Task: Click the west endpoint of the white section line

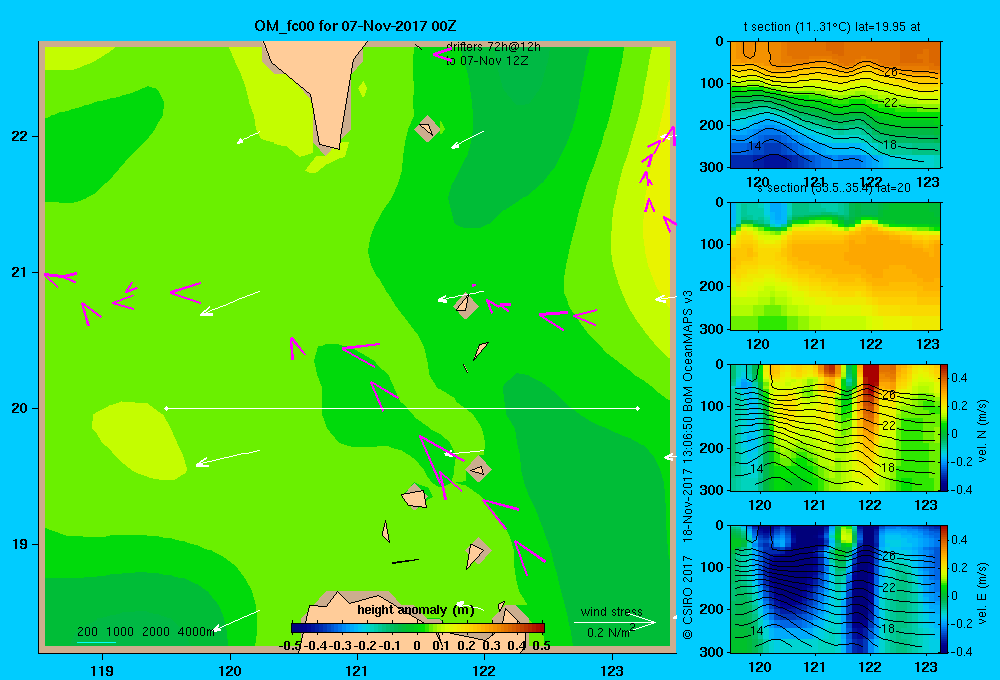Action: [166, 408]
